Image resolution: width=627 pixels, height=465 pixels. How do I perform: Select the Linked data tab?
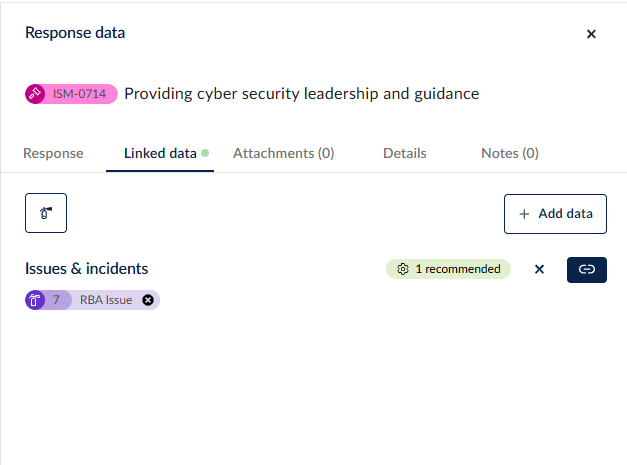(x=160, y=154)
